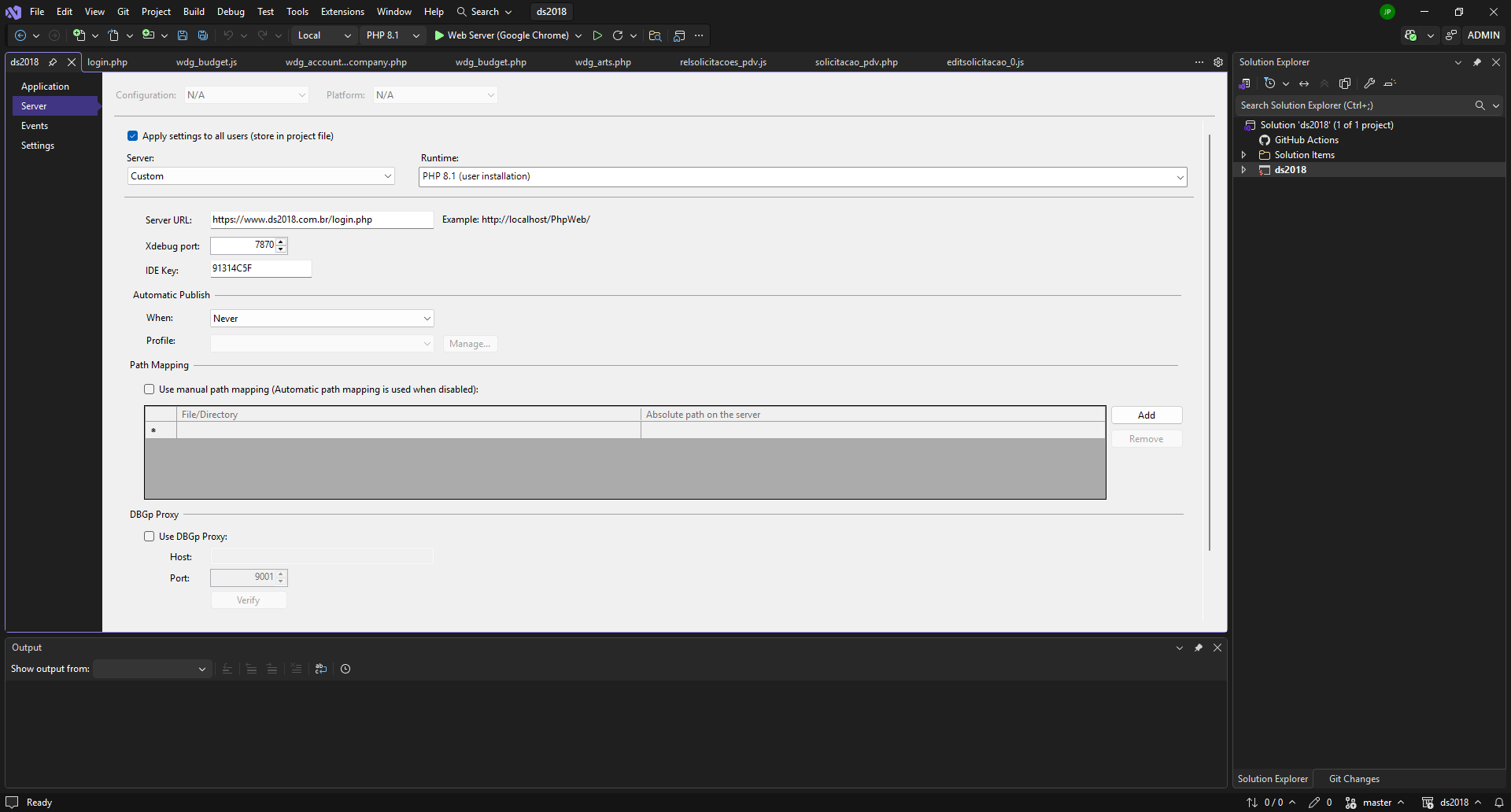Screen dimensions: 1511x812
Task: Open the Automatic Publish When dropdown
Action: point(322,319)
